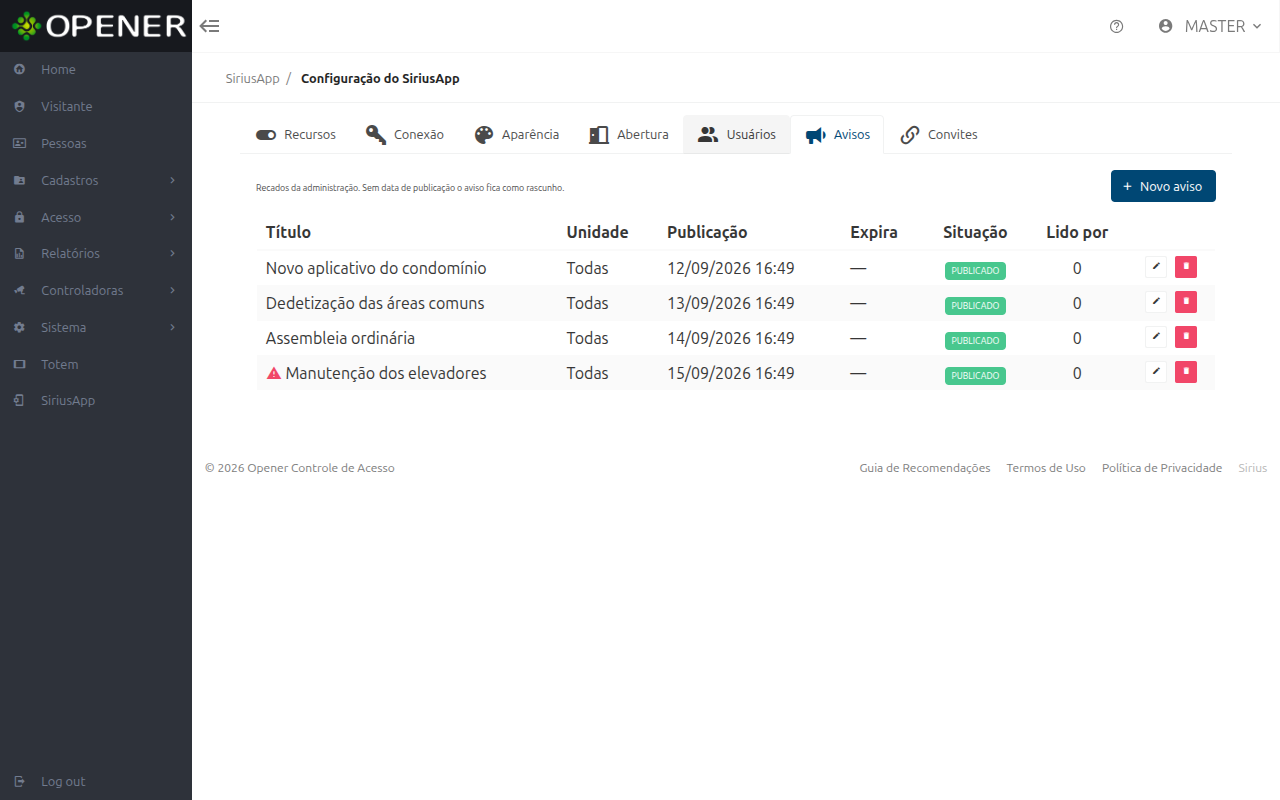Viewport: 1280px width, 800px height.
Task: Click the PUBLICADO badge for 'Assembleia ordinária'
Action: point(975,340)
